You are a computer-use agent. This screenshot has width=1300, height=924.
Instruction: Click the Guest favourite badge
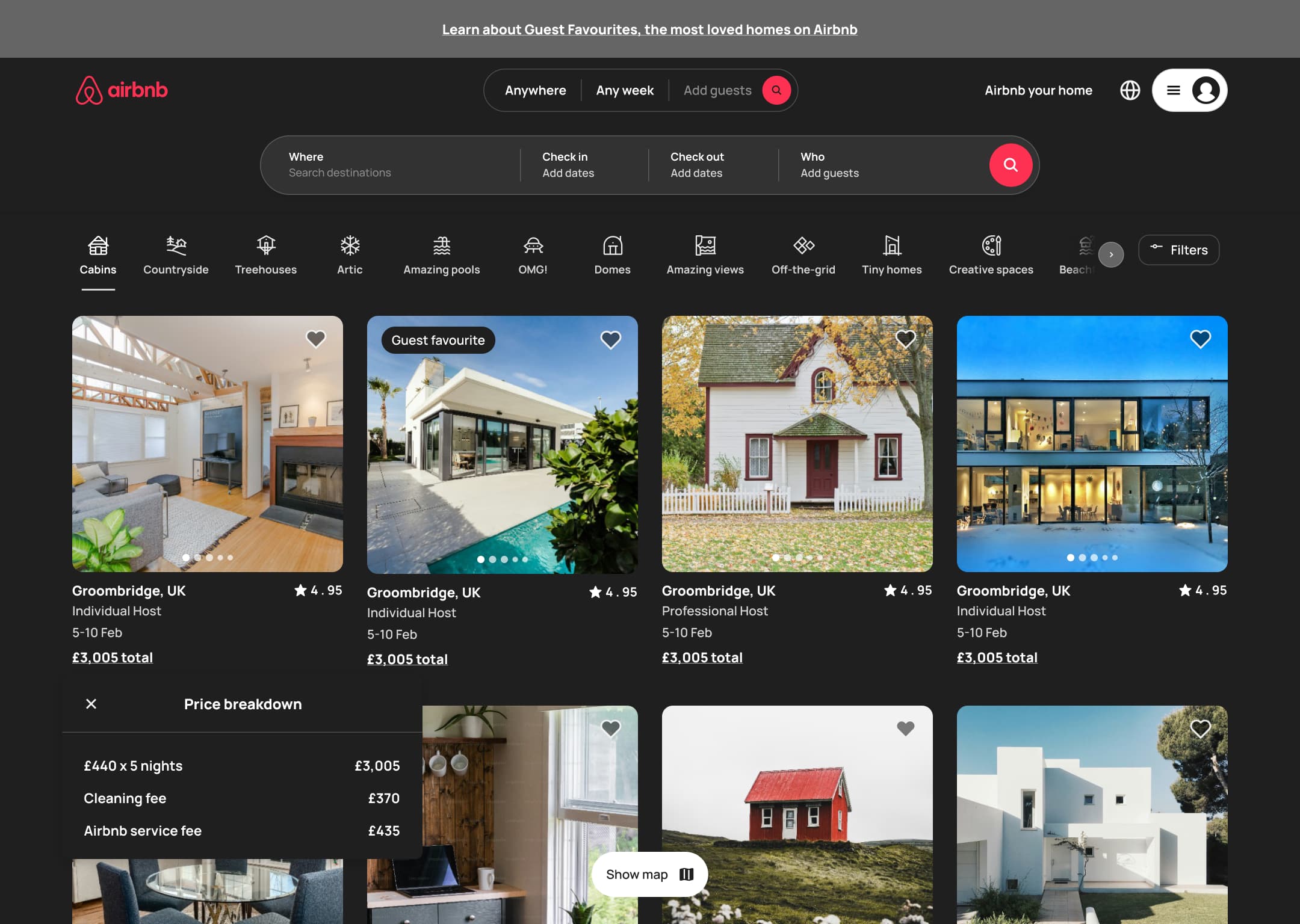click(x=438, y=340)
